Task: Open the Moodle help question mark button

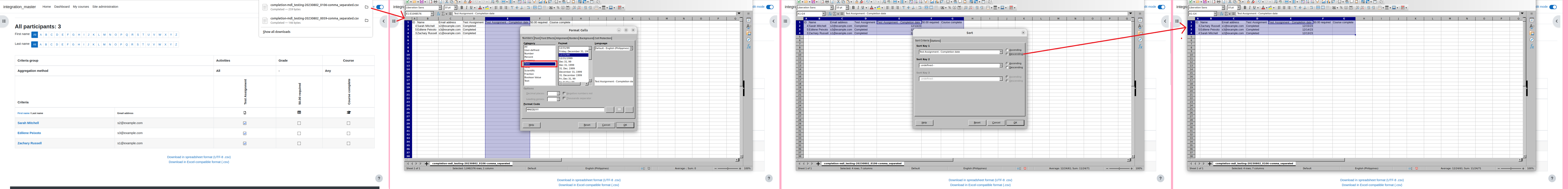Action: (379, 178)
